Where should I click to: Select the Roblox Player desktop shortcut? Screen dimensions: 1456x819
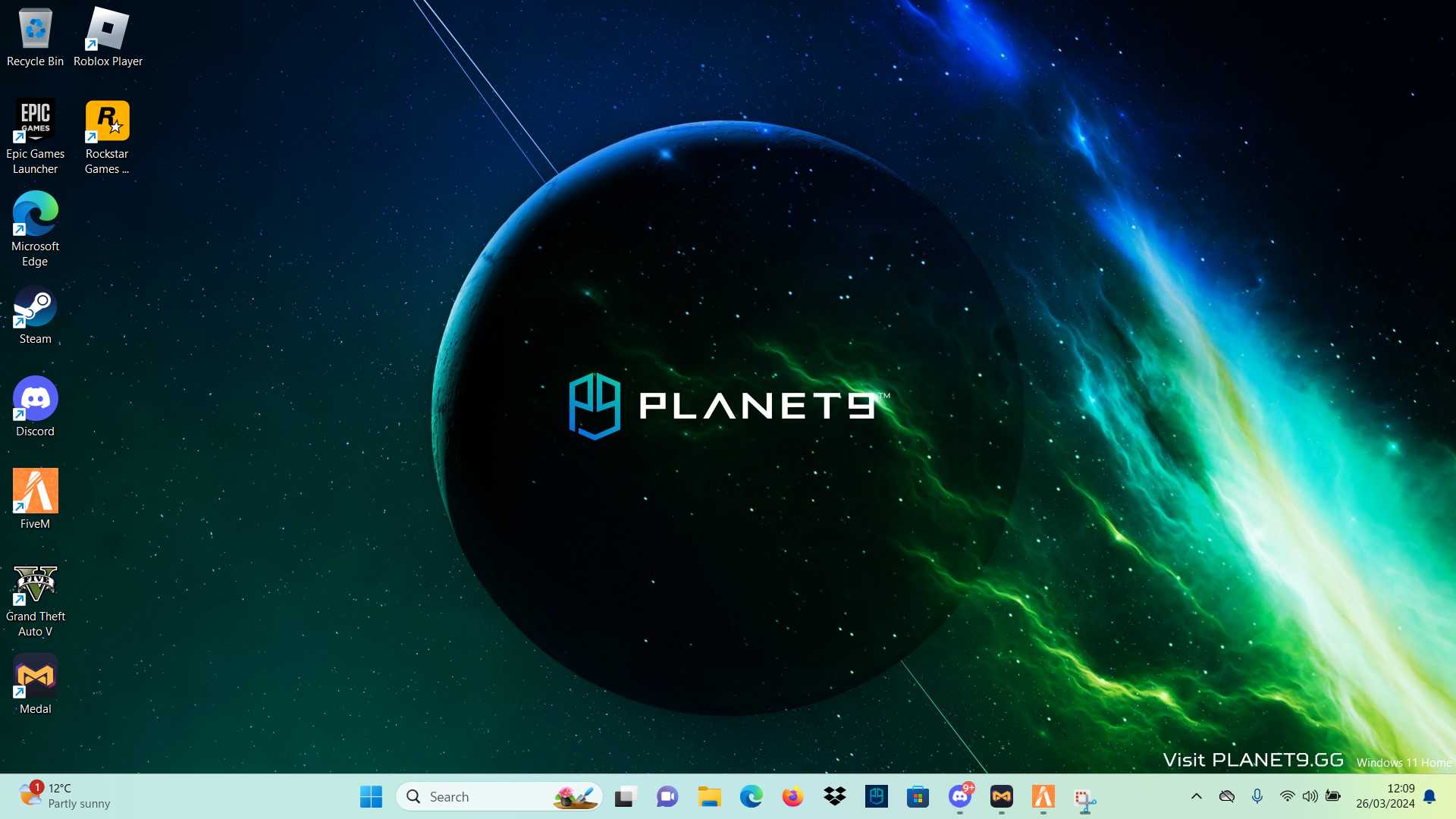[x=108, y=38]
